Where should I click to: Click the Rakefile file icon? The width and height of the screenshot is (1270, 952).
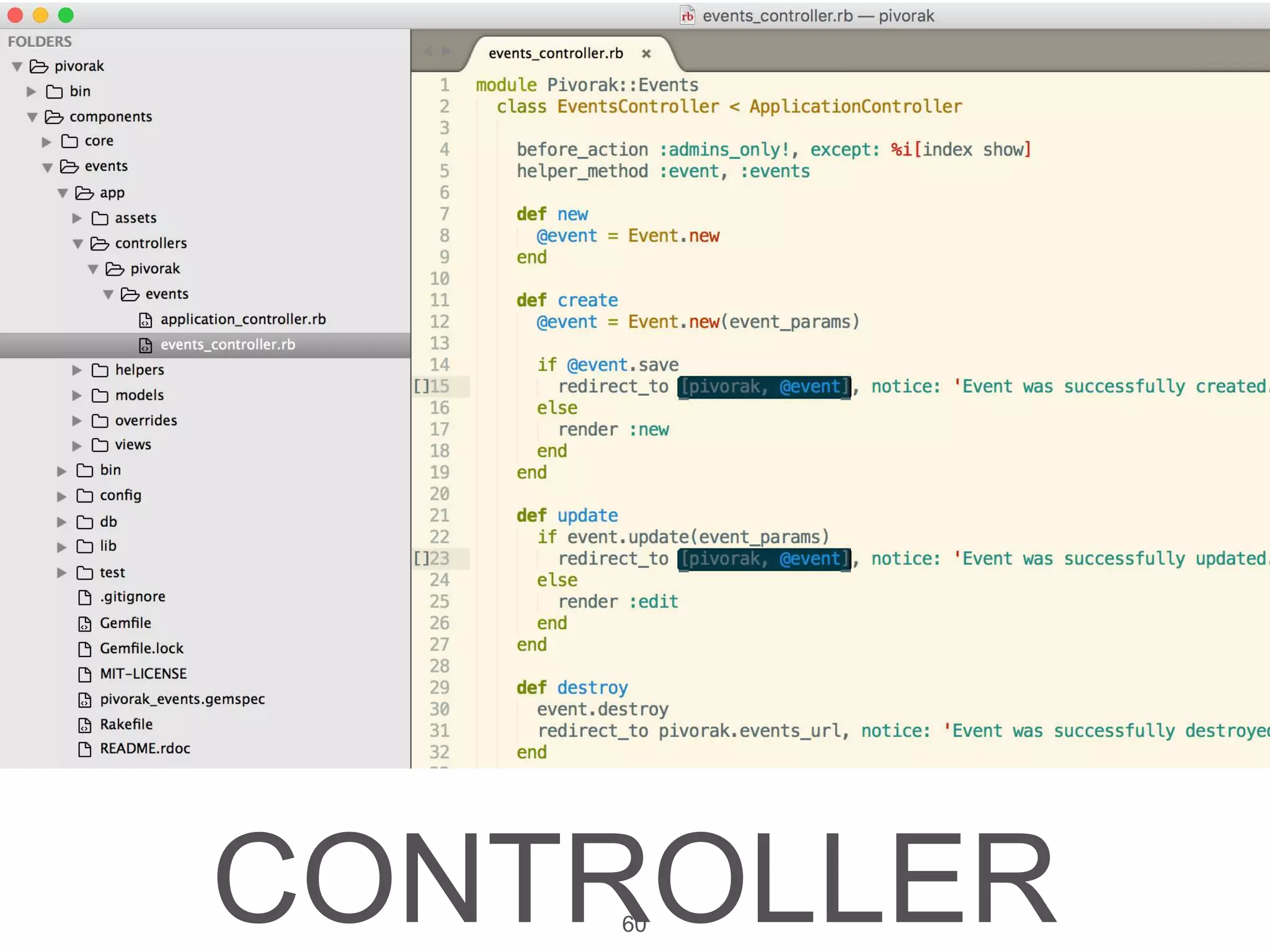(85, 725)
